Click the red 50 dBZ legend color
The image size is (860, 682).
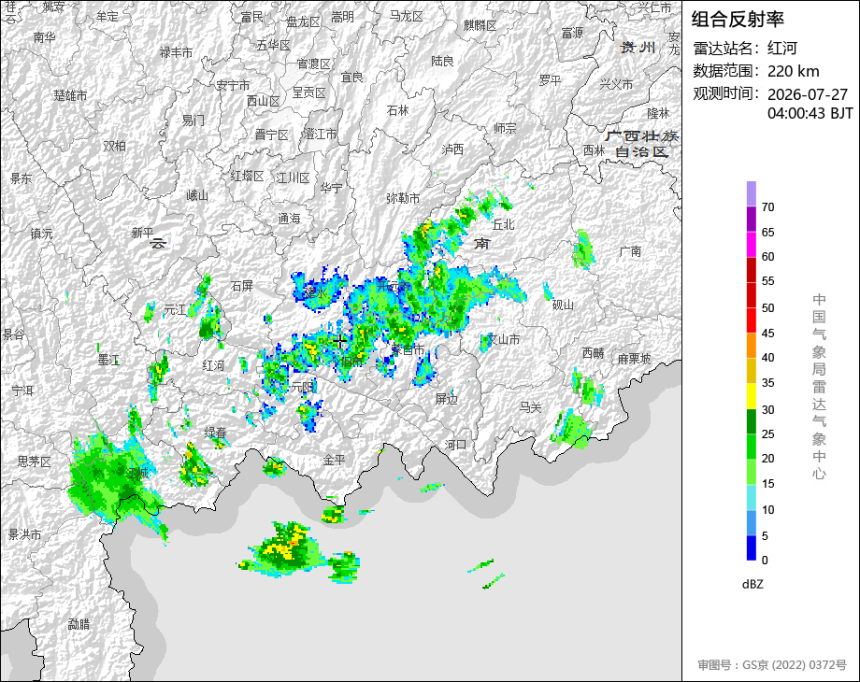coord(751,295)
